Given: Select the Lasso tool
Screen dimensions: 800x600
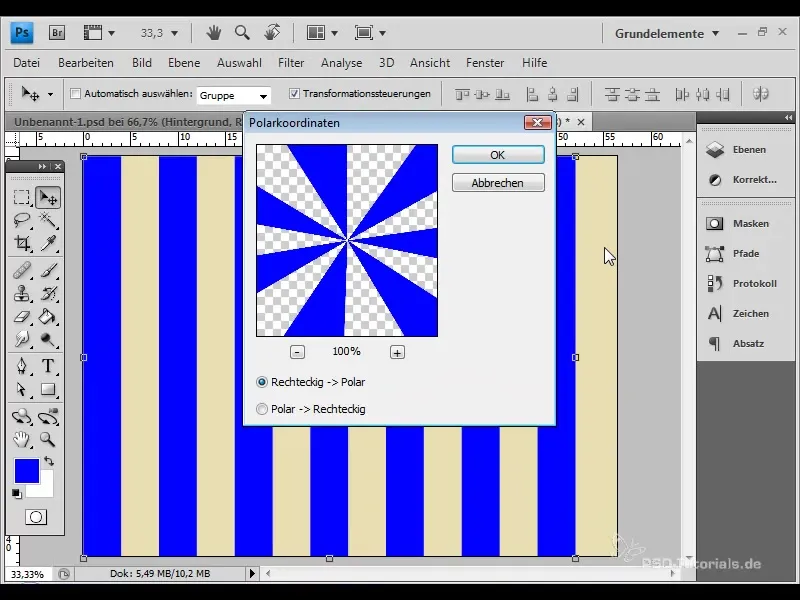Looking at the screenshot, I should (21, 220).
